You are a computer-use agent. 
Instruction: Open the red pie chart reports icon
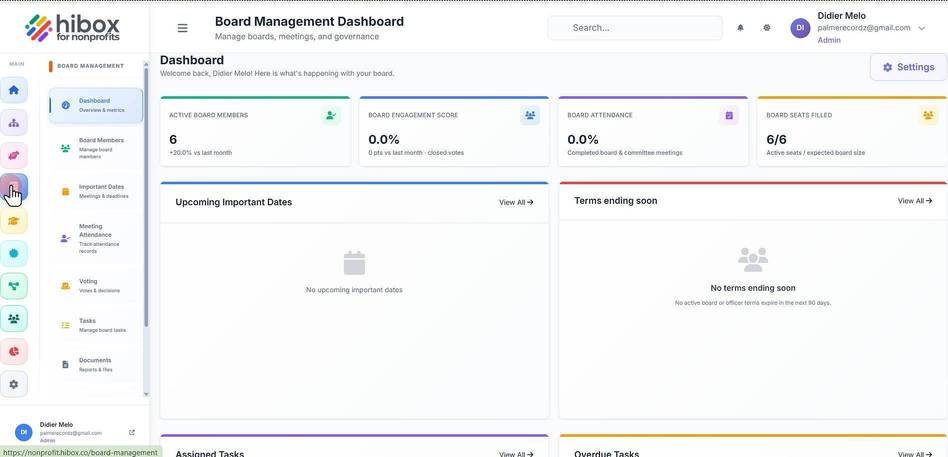coord(14,351)
